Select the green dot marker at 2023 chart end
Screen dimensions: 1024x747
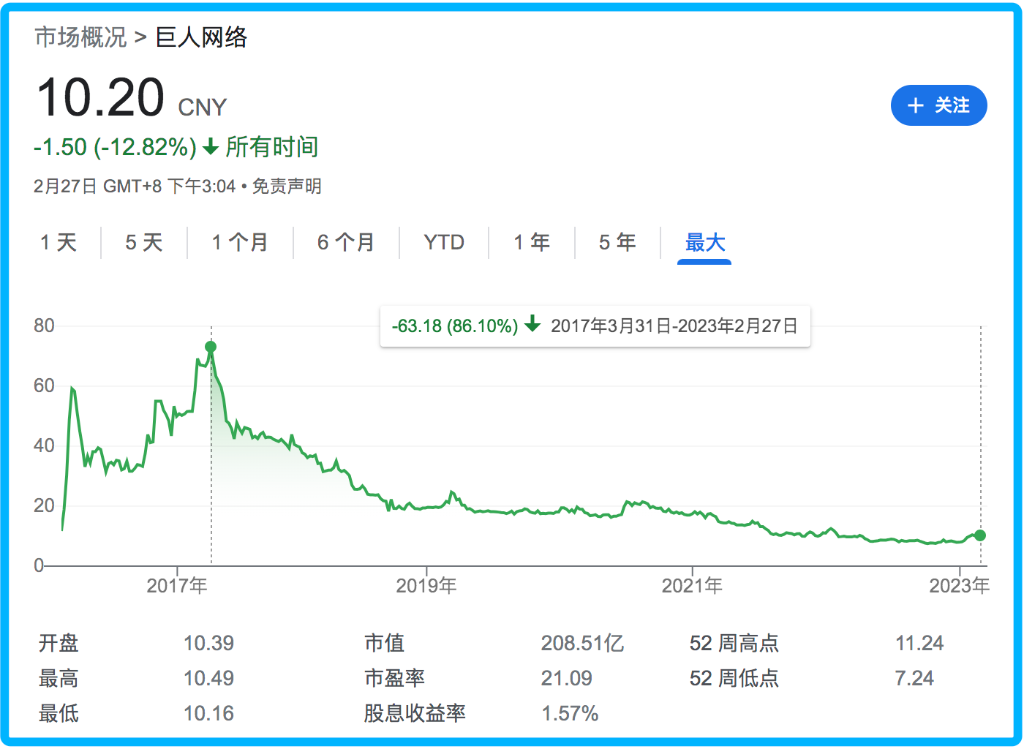(x=980, y=536)
